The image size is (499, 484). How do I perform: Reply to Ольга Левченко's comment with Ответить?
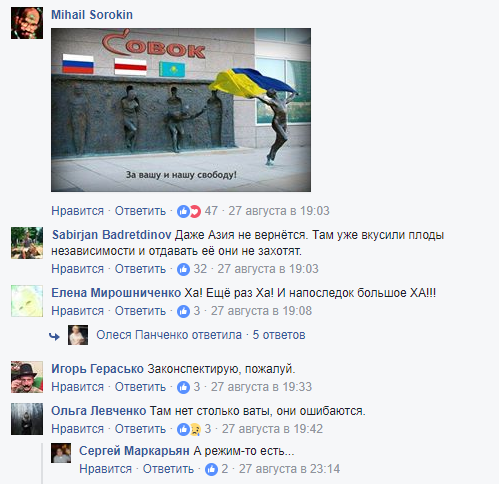(x=140, y=429)
